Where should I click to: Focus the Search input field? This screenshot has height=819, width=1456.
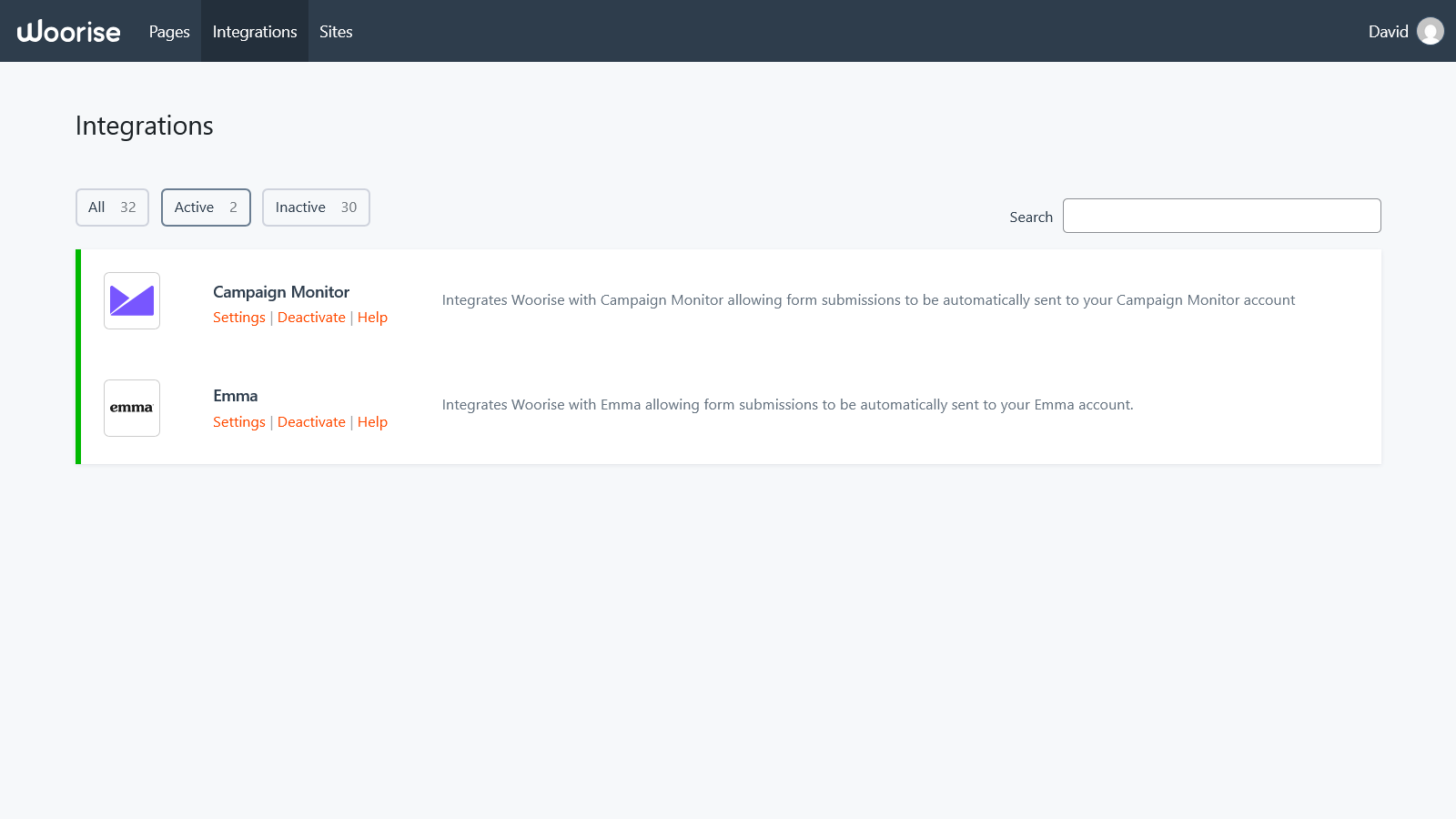(x=1221, y=216)
